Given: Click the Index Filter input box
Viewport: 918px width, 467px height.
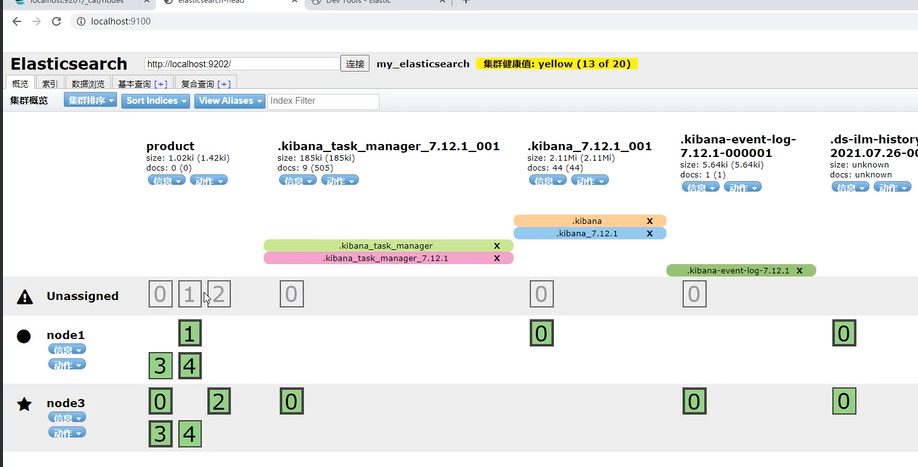Looking at the screenshot, I should [323, 101].
